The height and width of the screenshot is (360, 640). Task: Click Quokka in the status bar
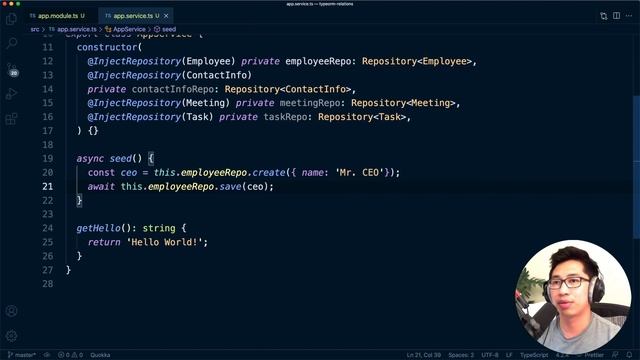(100, 355)
